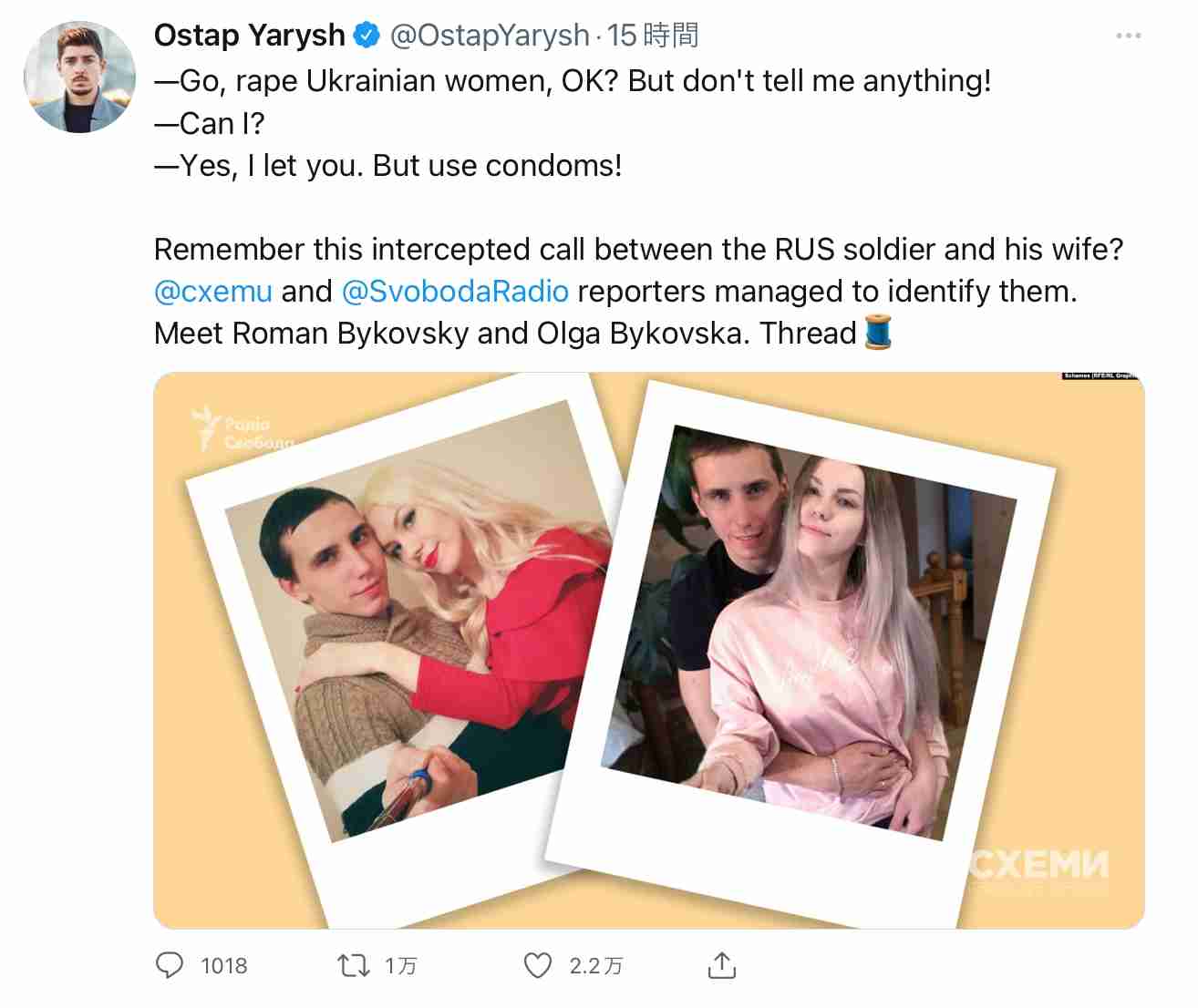Image resolution: width=1198 pixels, height=1008 pixels.
Task: Open the reply comment icon
Action: click(x=170, y=965)
